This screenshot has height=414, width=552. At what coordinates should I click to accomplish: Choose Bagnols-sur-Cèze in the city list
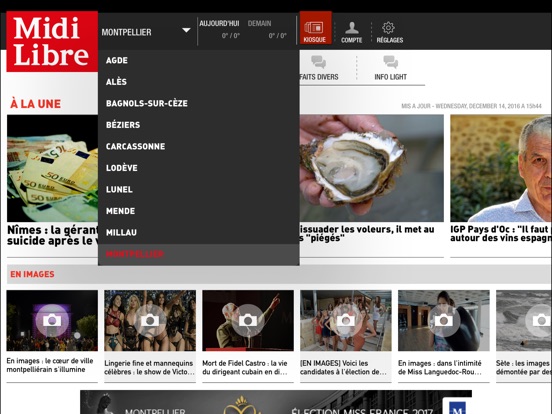point(199,103)
